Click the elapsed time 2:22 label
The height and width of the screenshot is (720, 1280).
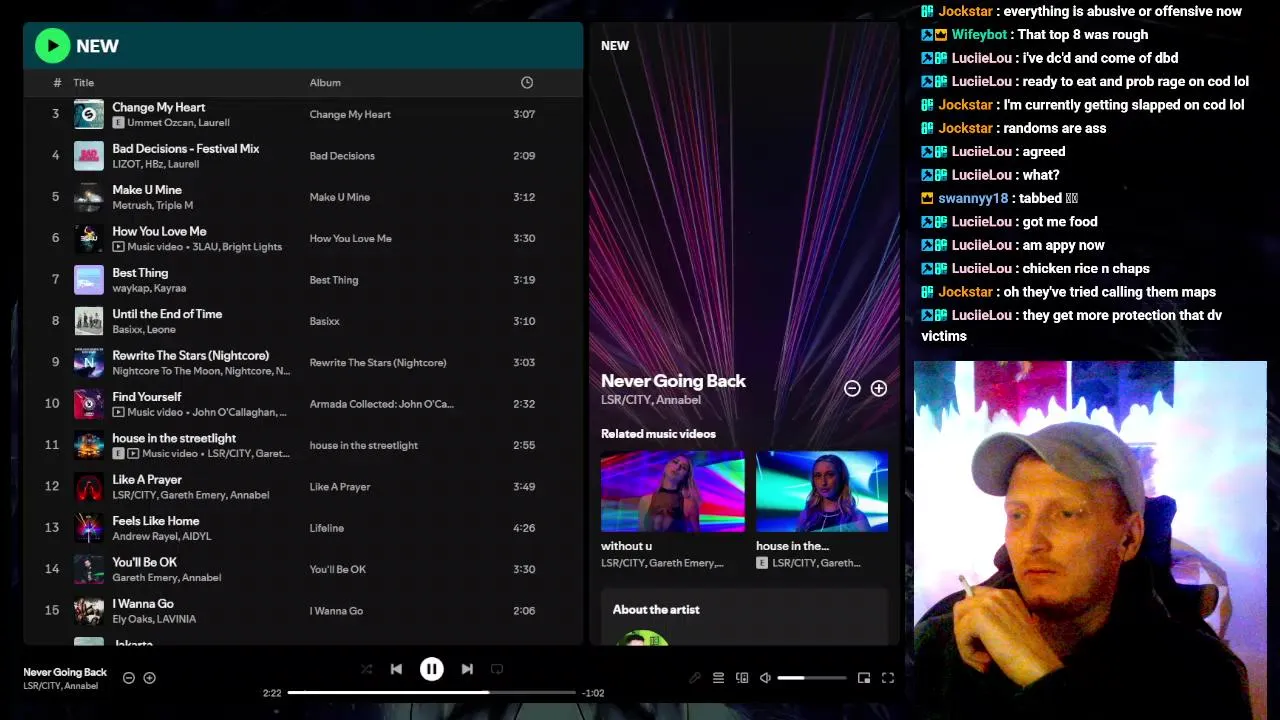coord(272,693)
